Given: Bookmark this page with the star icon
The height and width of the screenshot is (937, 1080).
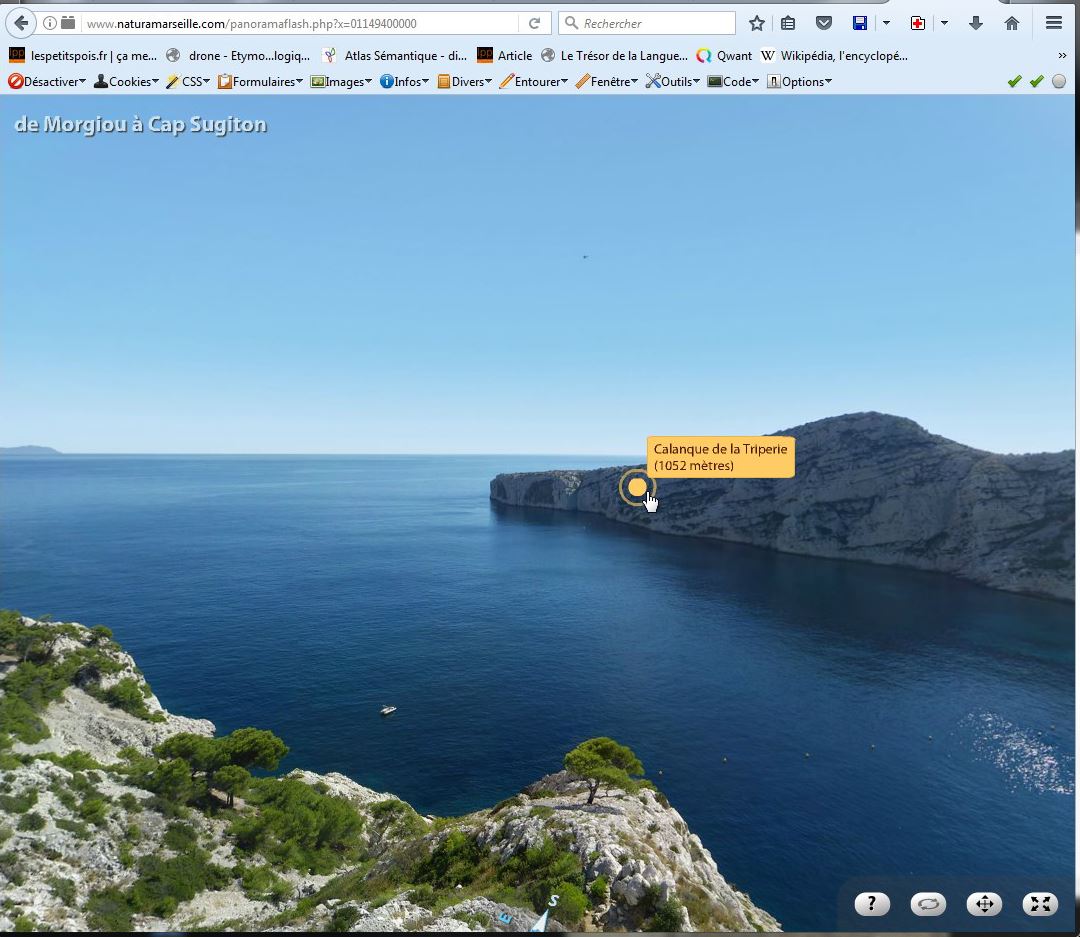Looking at the screenshot, I should (757, 23).
